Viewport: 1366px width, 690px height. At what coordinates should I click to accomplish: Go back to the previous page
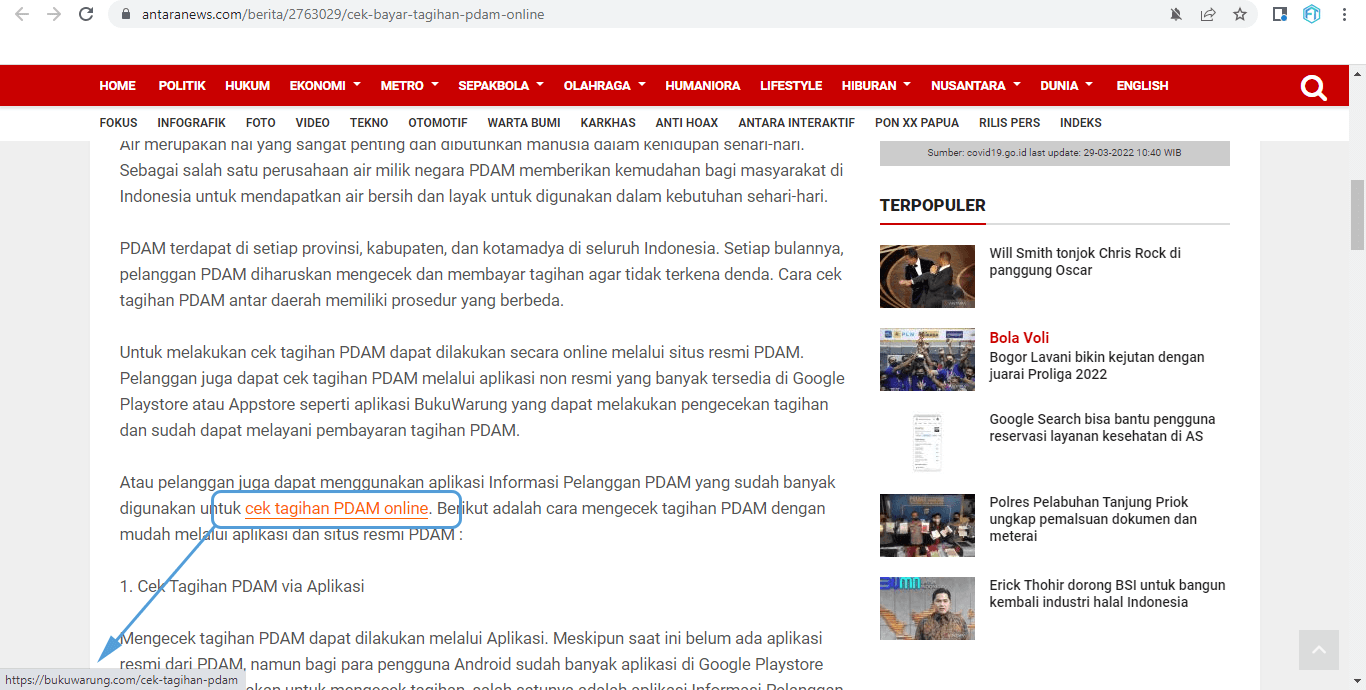(x=22, y=14)
